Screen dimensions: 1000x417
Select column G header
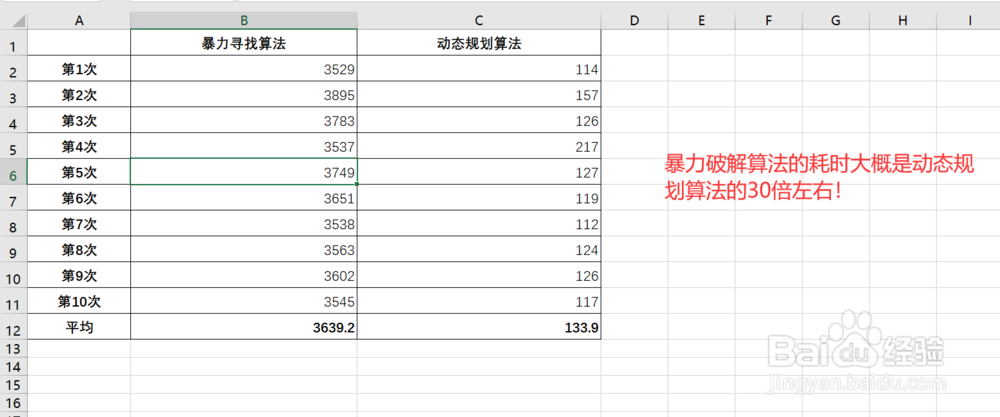(x=835, y=20)
